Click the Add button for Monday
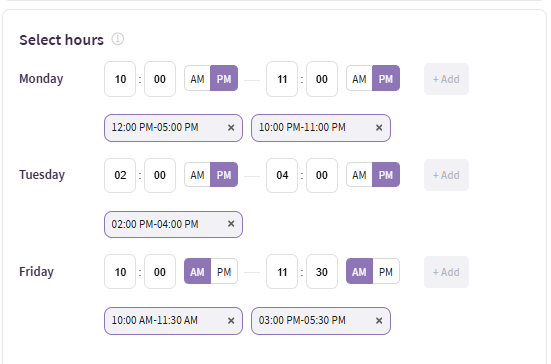Image resolution: width=551 pixels, height=364 pixels. coord(446,79)
